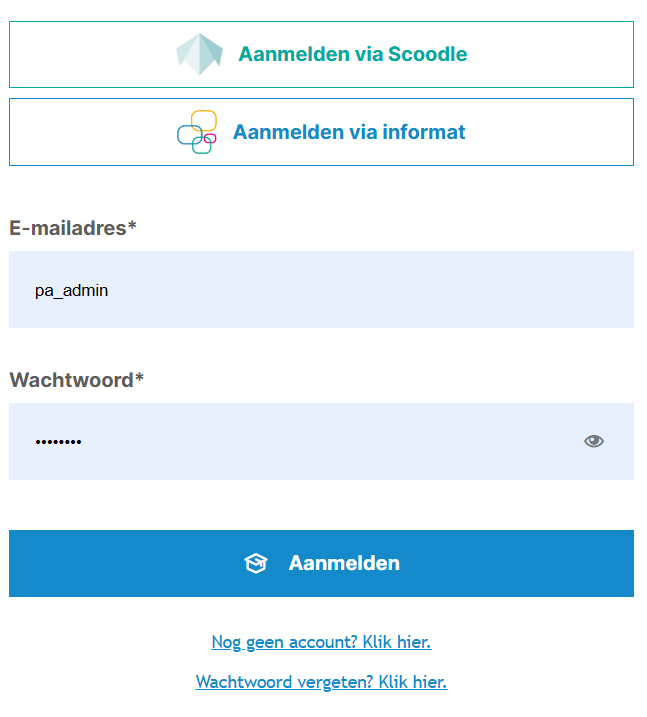Click the blue square in informat logo
Viewport: 647px width, 717px height.
[x=190, y=134]
